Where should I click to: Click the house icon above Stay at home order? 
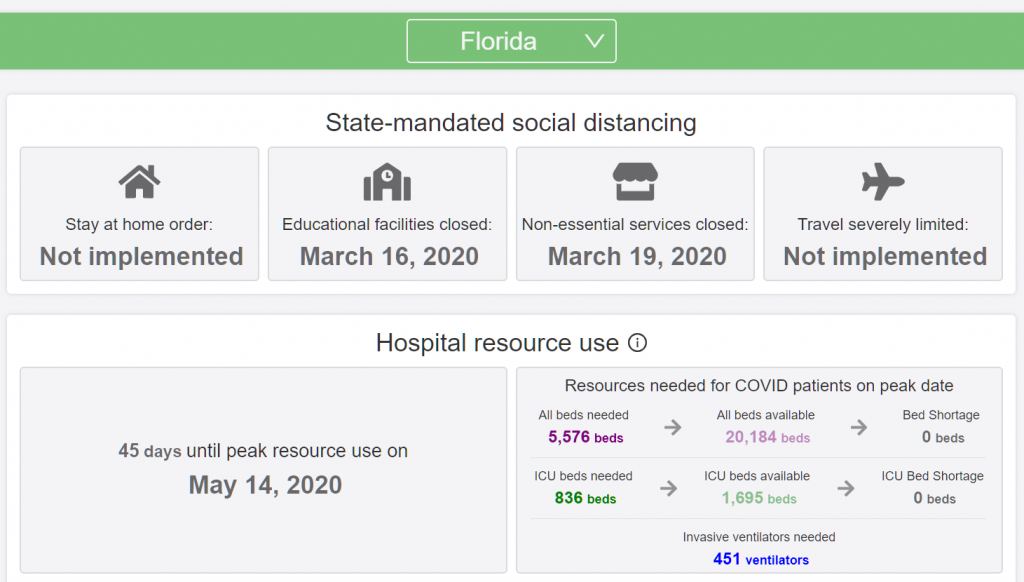click(x=138, y=180)
